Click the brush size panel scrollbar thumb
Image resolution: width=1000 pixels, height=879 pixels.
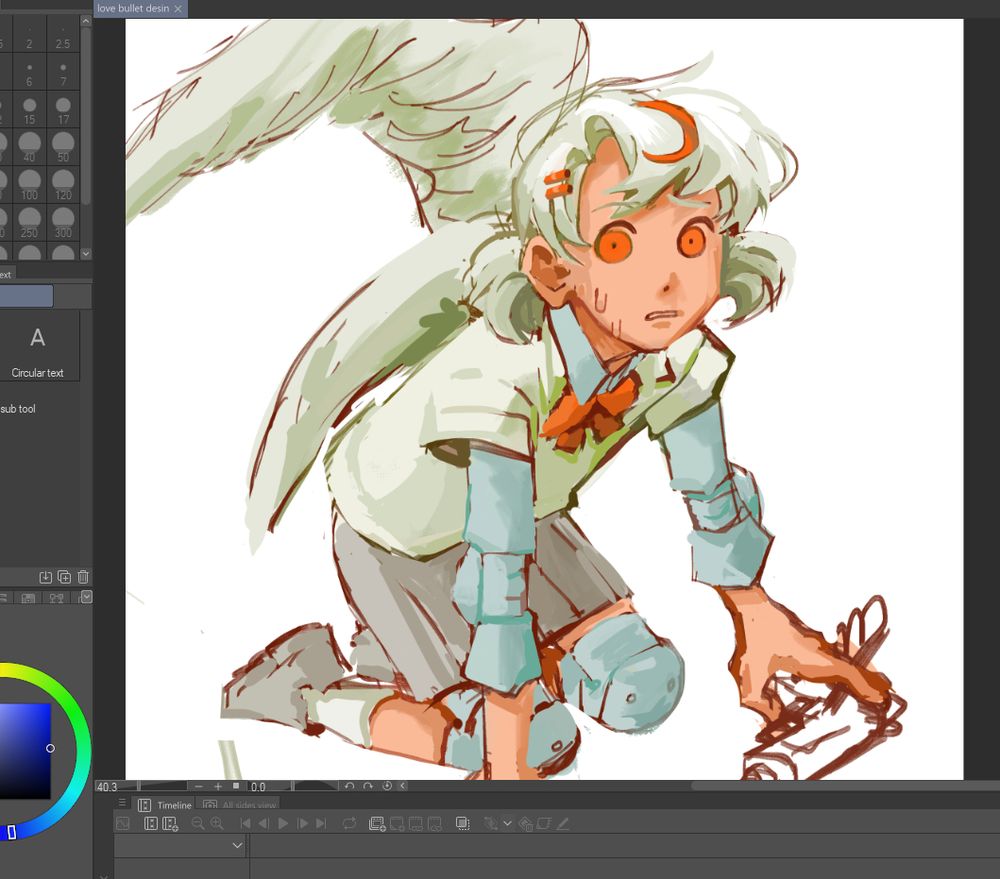pos(86,115)
